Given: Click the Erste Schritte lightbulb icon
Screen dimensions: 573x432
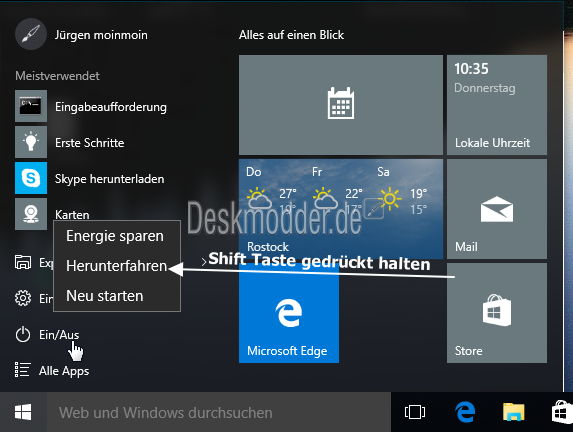Looking at the screenshot, I should 31,142.
